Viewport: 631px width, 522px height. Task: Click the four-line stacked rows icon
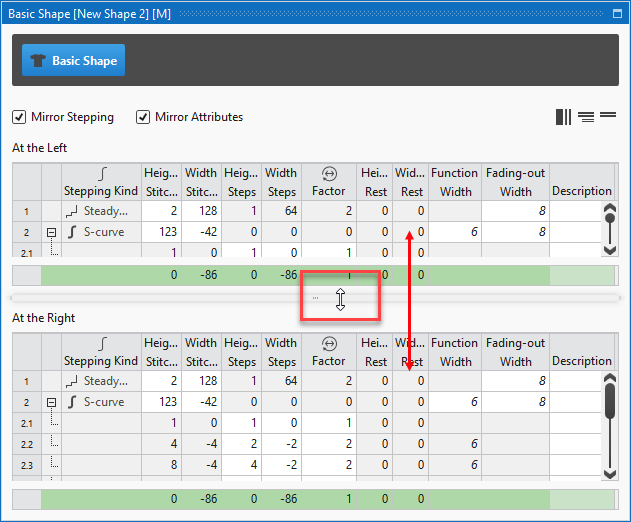pos(586,117)
